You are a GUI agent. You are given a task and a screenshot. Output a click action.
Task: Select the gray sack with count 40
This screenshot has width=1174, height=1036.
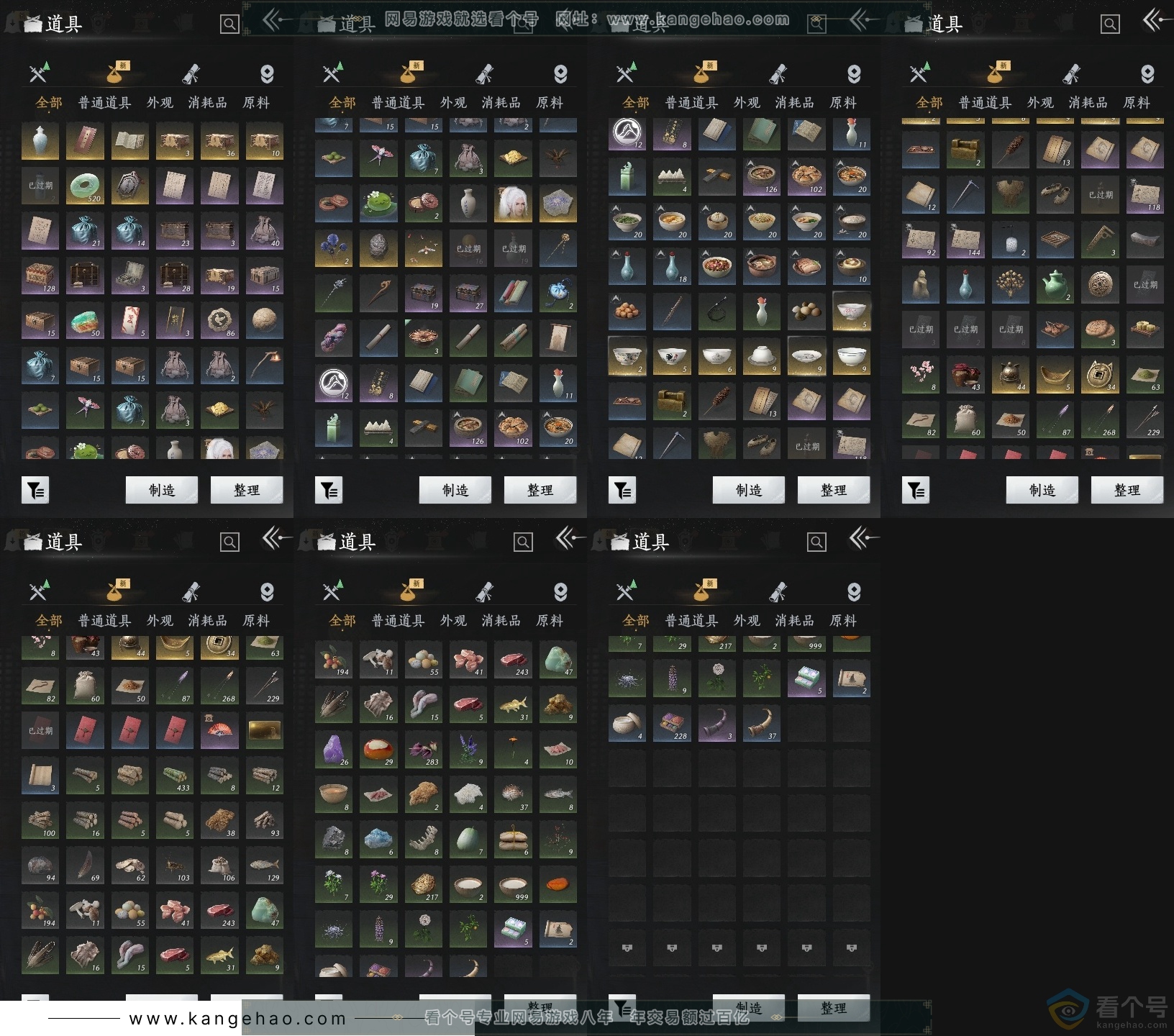tap(264, 232)
